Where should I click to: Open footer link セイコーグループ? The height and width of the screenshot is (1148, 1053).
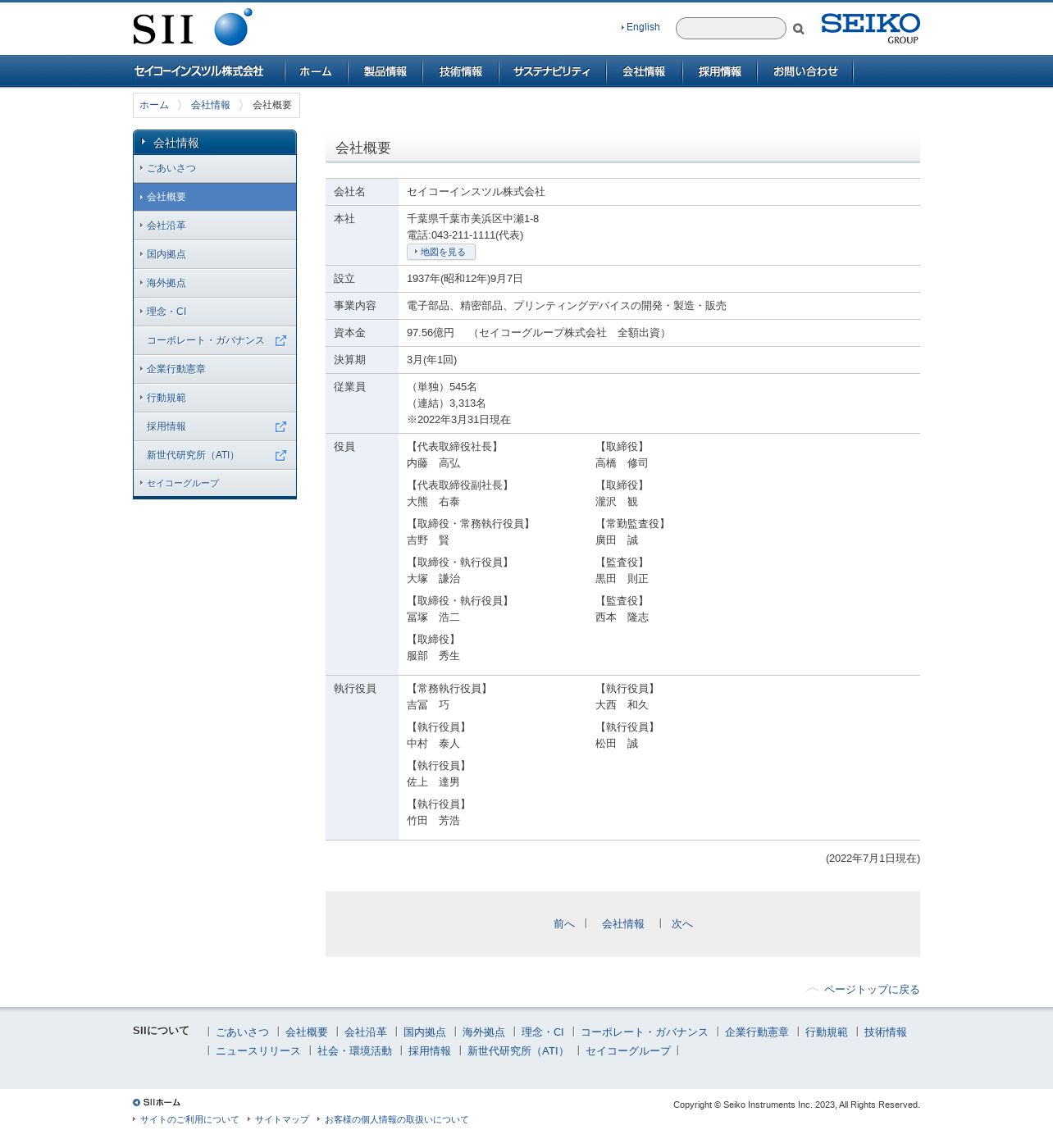628,1051
